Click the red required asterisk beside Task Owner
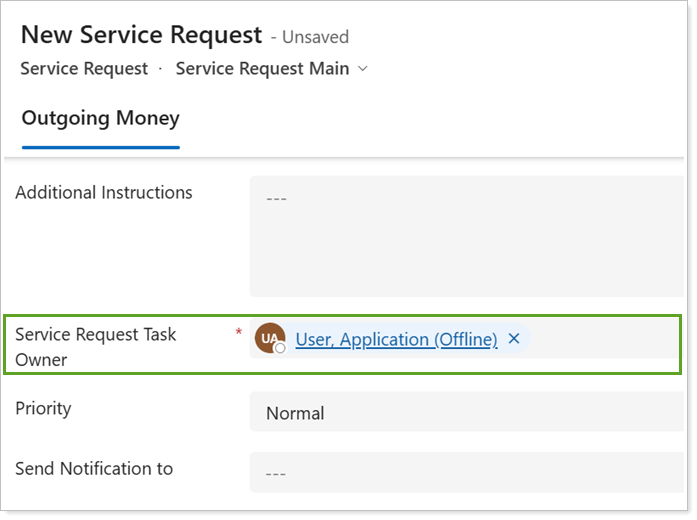This screenshot has height=520, width=697. pos(238,331)
